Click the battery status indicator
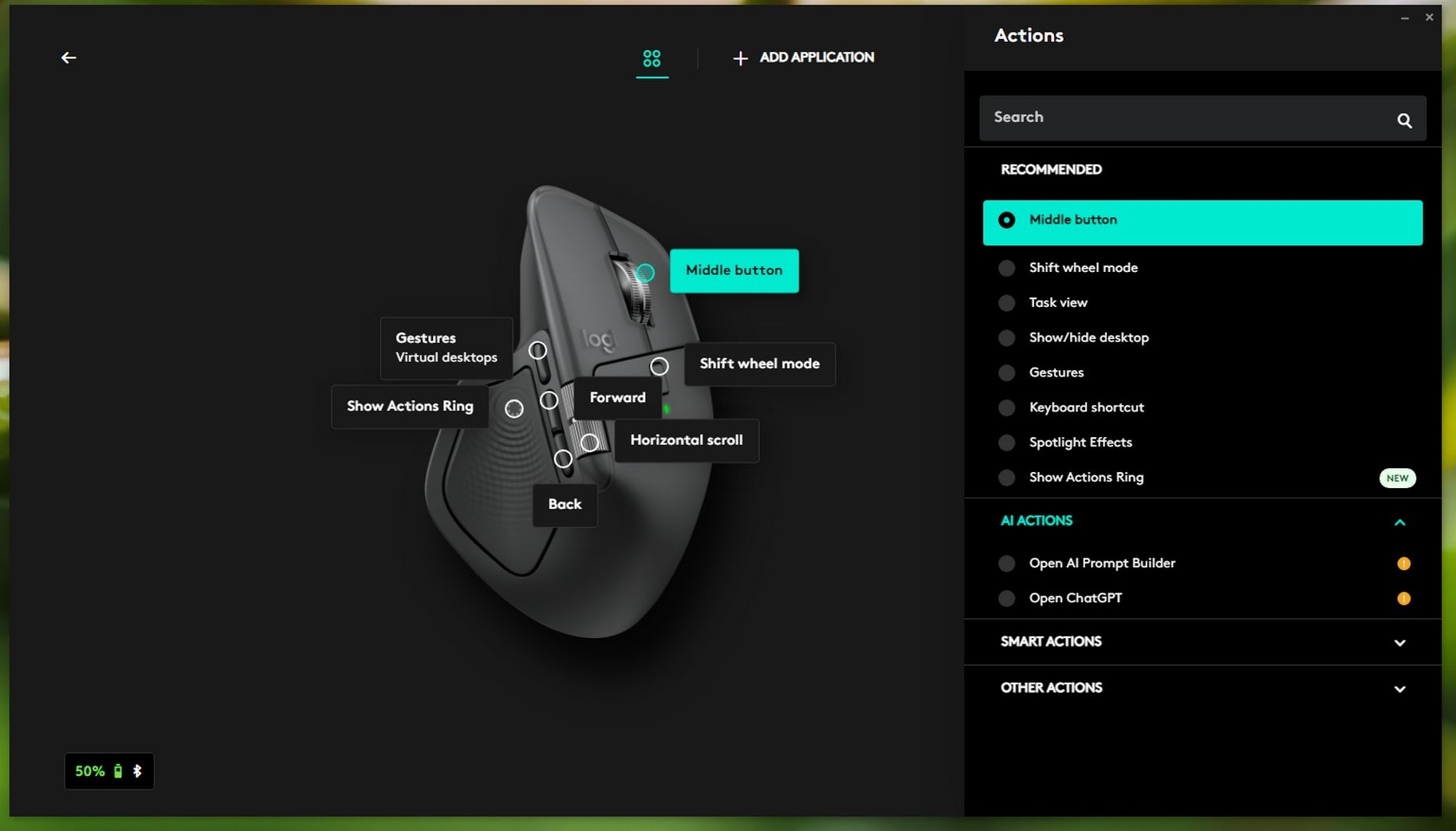The image size is (1456, 831). 109,771
